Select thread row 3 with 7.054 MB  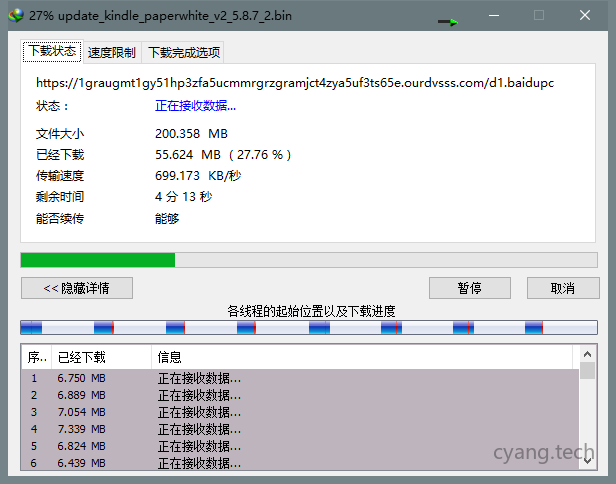(300, 412)
